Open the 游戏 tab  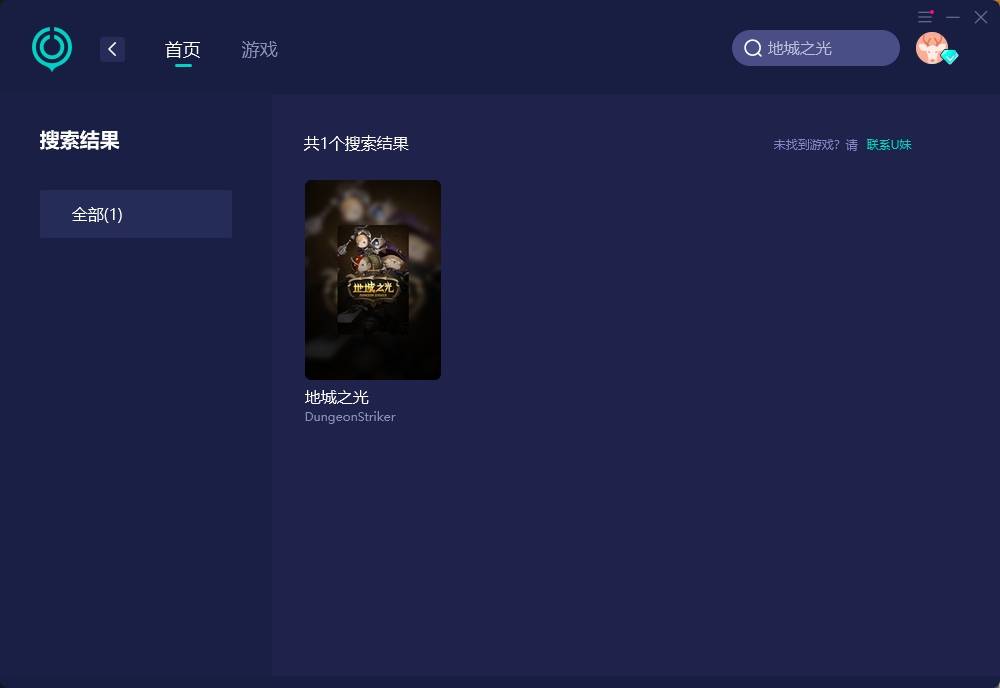pyautogui.click(x=259, y=50)
